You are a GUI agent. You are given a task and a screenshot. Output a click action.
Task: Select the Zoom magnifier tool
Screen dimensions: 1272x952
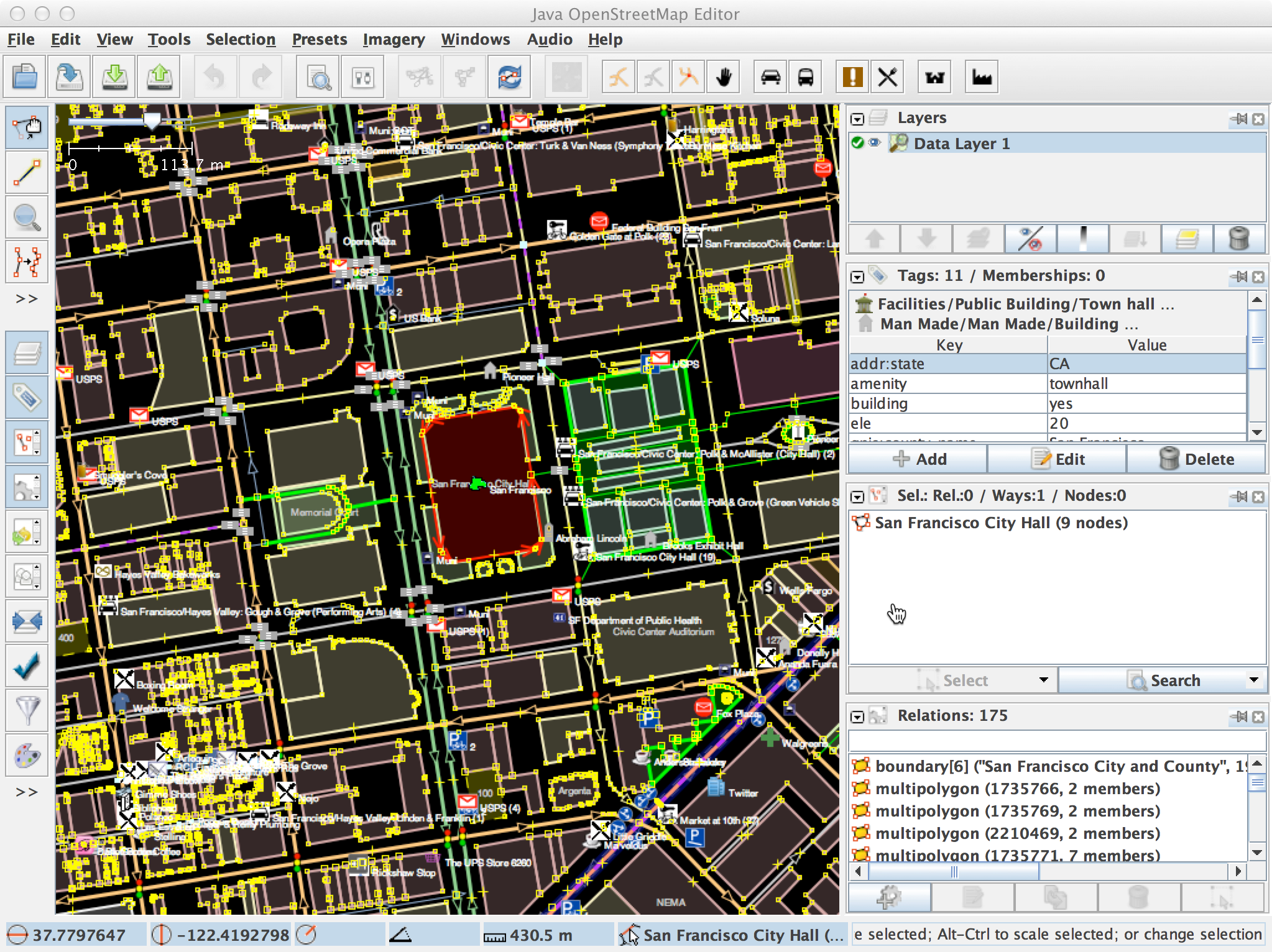point(27,217)
